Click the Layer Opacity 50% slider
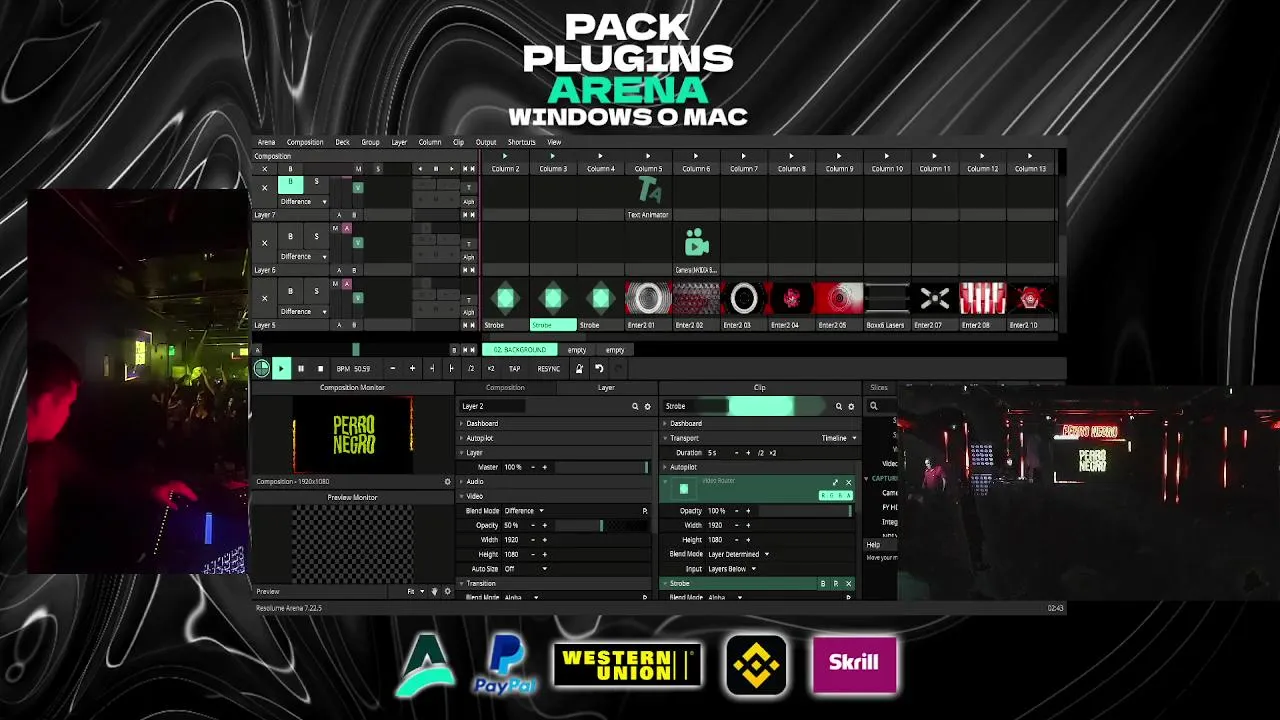This screenshot has width=1280, height=720. pyautogui.click(x=601, y=525)
